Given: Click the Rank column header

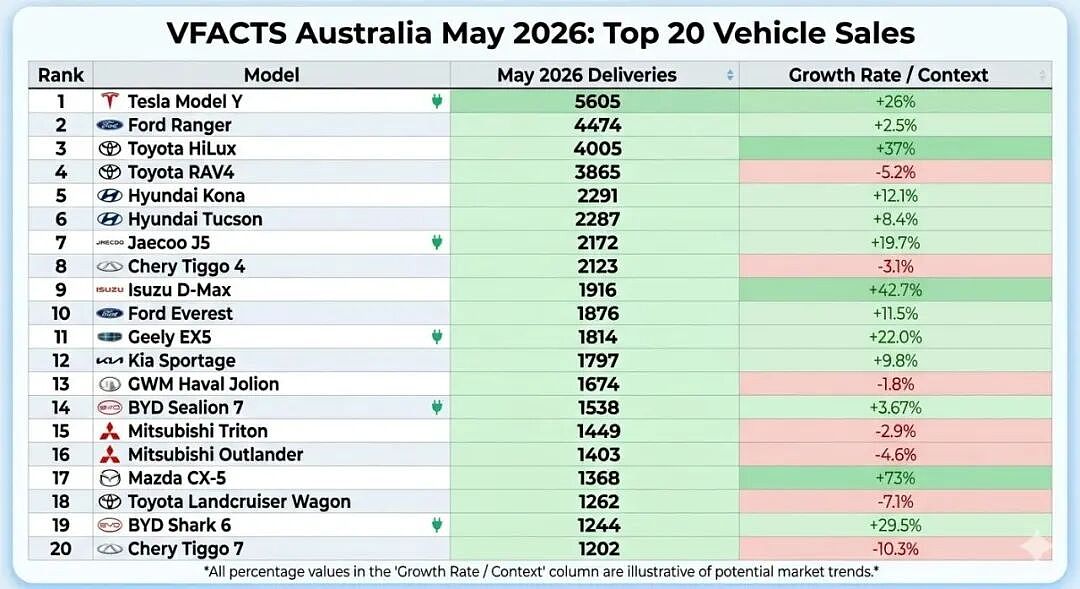Looking at the screenshot, I should click(61, 75).
